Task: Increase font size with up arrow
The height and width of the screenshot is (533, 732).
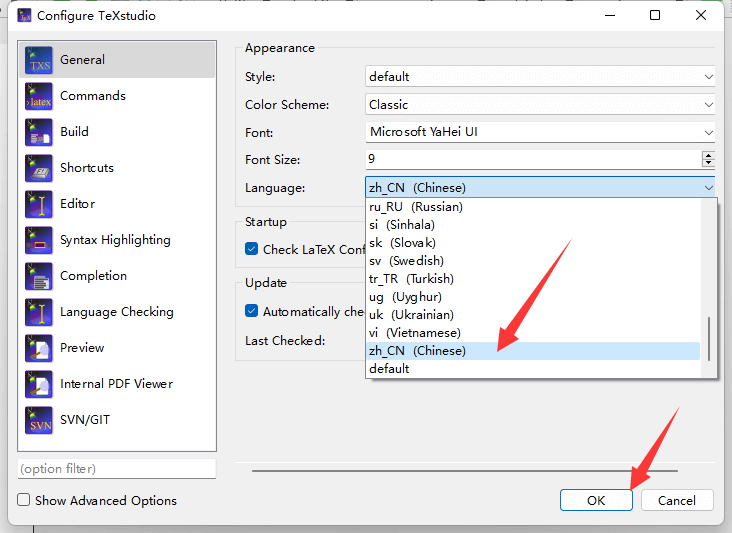Action: click(x=708, y=155)
